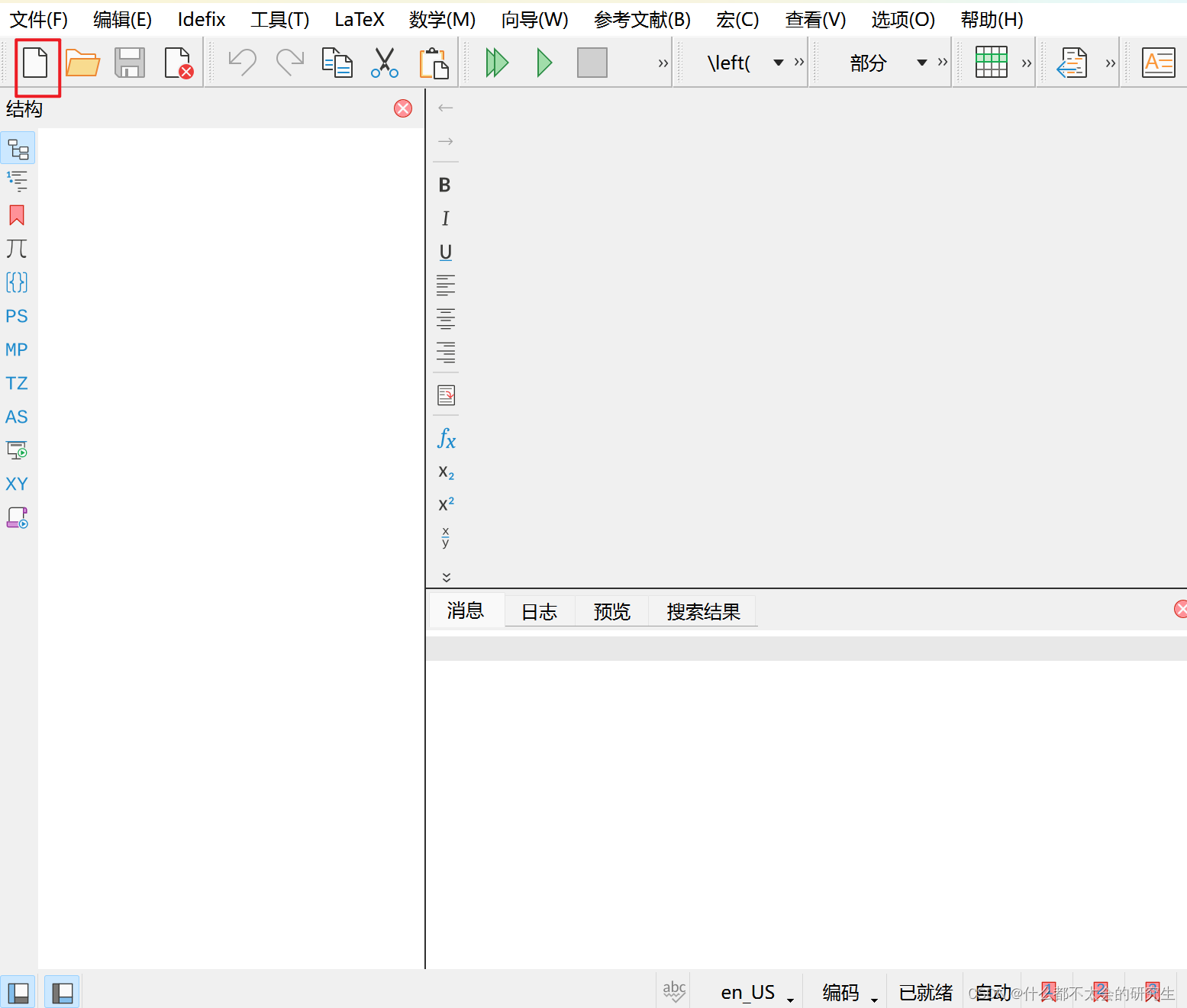This screenshot has width=1187, height=1008.
Task: Insert a table using the grid icon
Action: pyautogui.click(x=992, y=63)
